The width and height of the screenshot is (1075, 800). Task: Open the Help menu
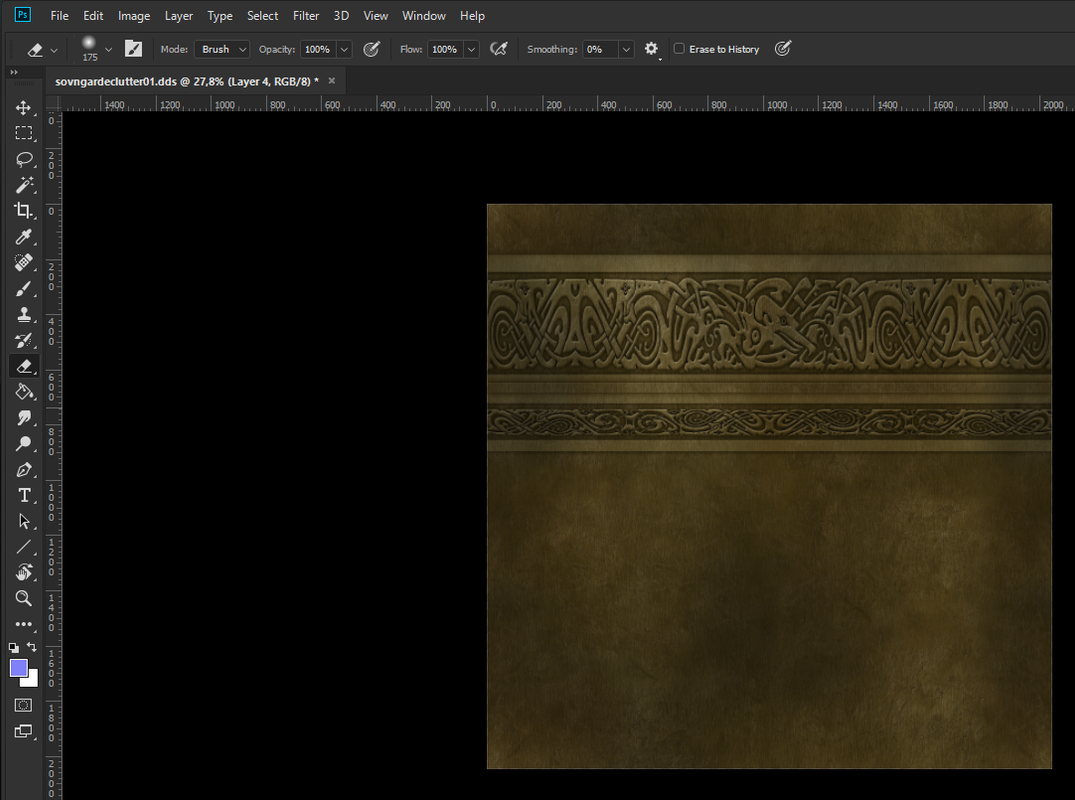[x=472, y=15]
